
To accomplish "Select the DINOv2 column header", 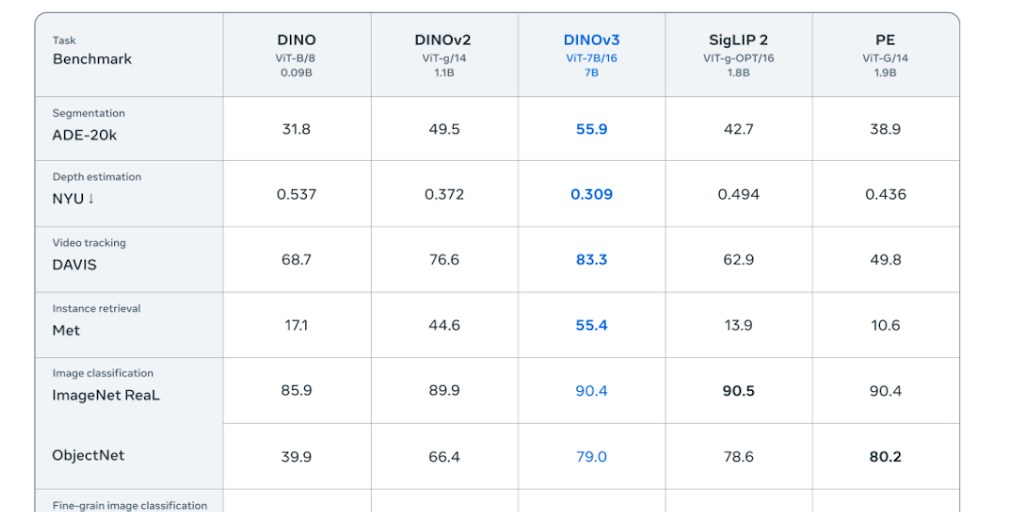I will tap(443, 40).
